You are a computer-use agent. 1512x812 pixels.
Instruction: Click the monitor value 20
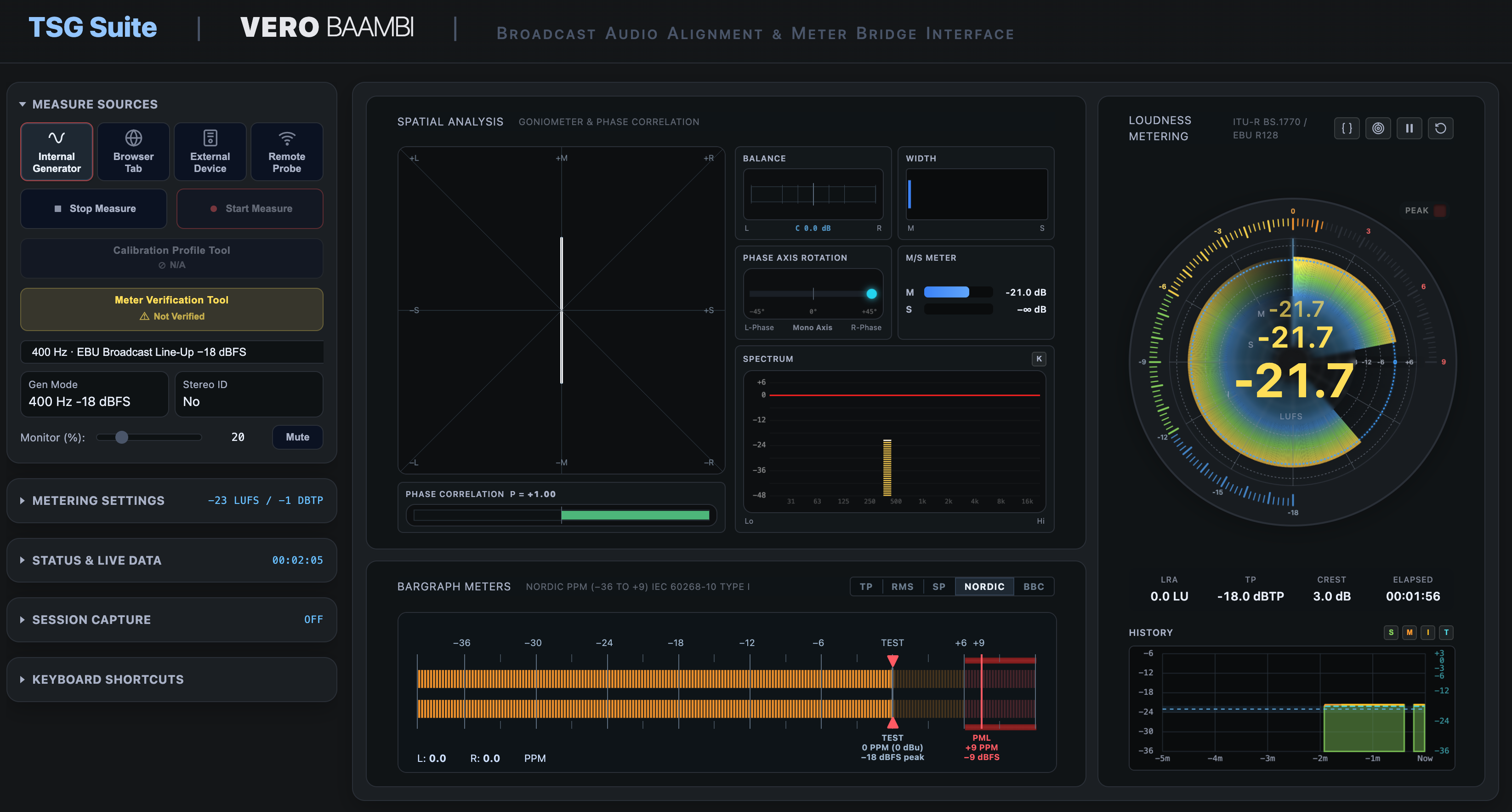237,437
